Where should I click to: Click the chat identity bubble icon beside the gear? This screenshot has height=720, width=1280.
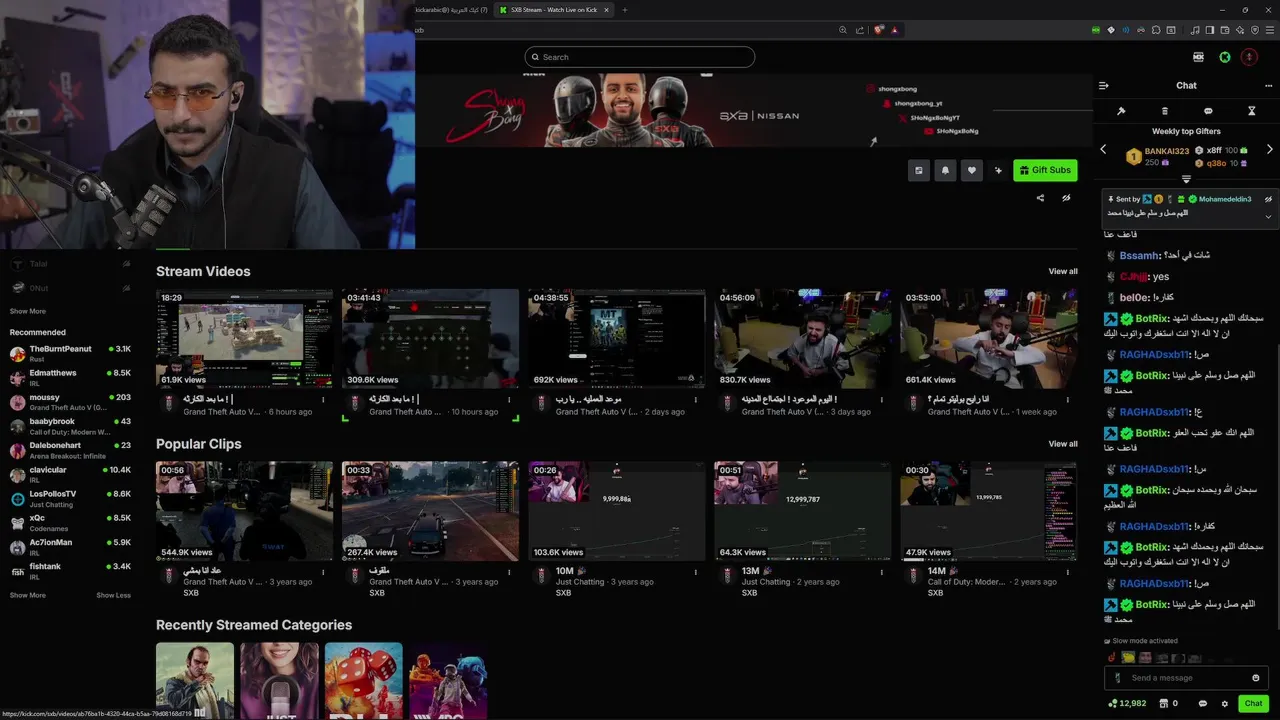[1202, 704]
